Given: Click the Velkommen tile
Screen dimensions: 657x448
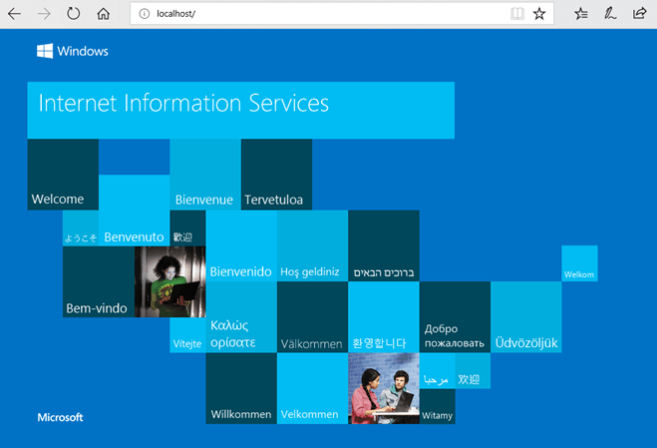Looking at the screenshot, I should [312, 388].
